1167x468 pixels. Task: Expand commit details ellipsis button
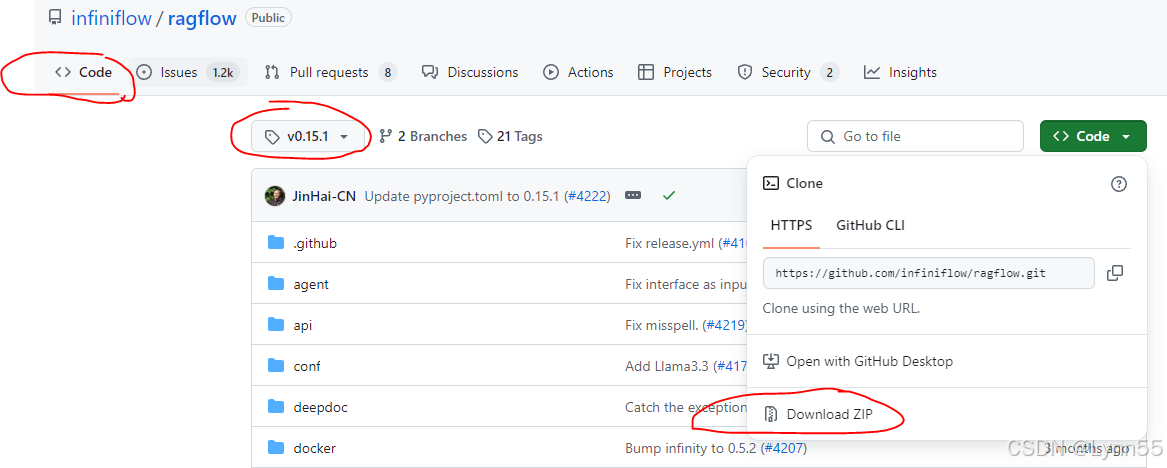point(633,196)
